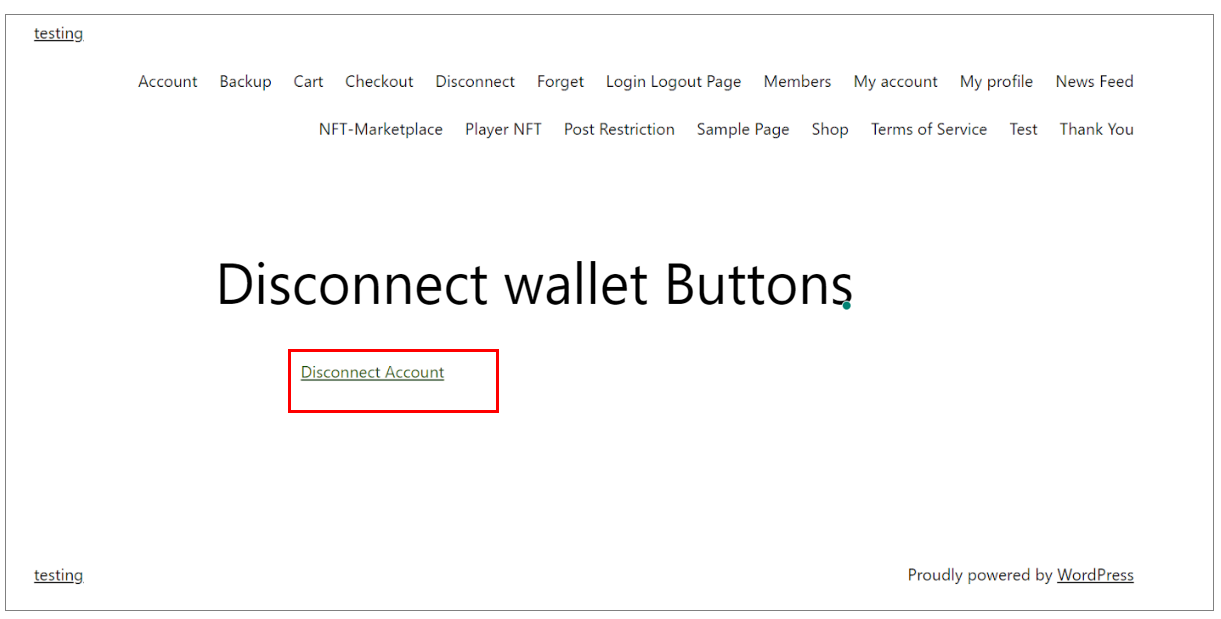Screen dimensions: 1221x619
Task: Open the Sample Page link
Action: (x=743, y=129)
